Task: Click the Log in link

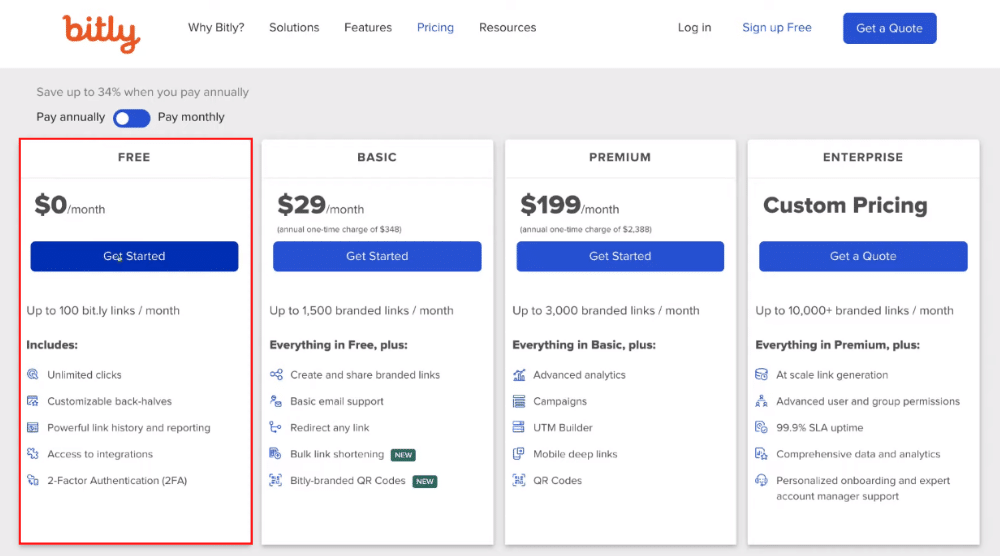Action: [695, 27]
